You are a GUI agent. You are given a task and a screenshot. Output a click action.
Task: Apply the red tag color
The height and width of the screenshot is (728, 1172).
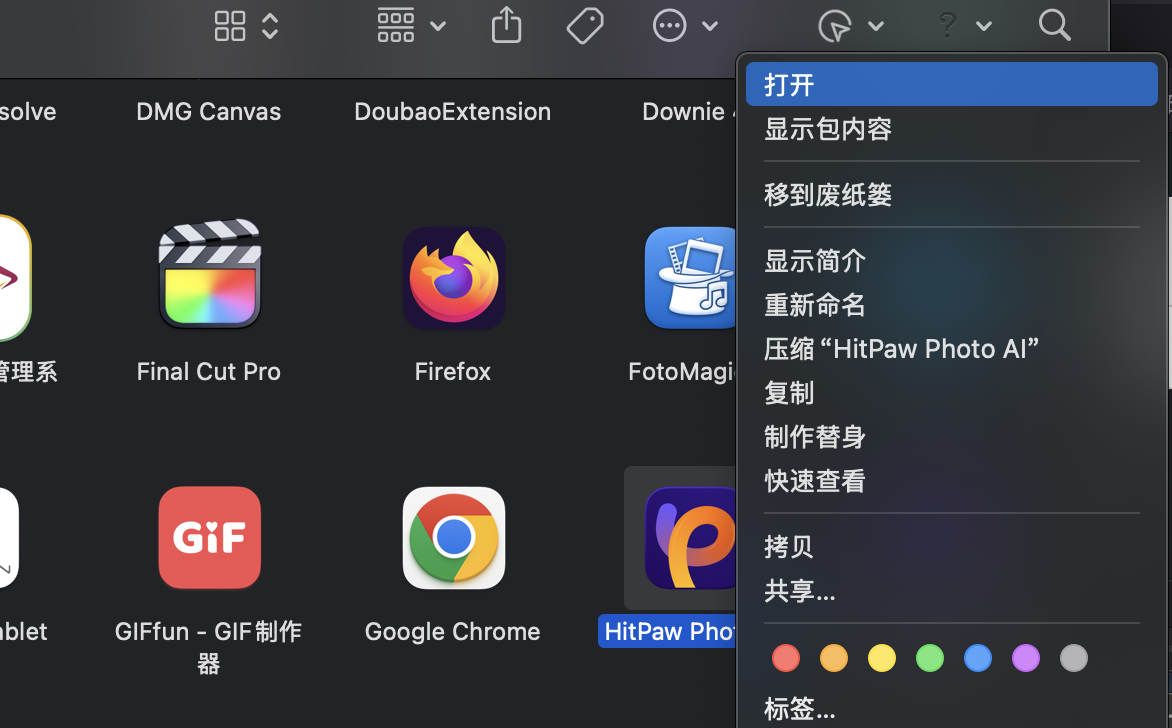click(786, 658)
